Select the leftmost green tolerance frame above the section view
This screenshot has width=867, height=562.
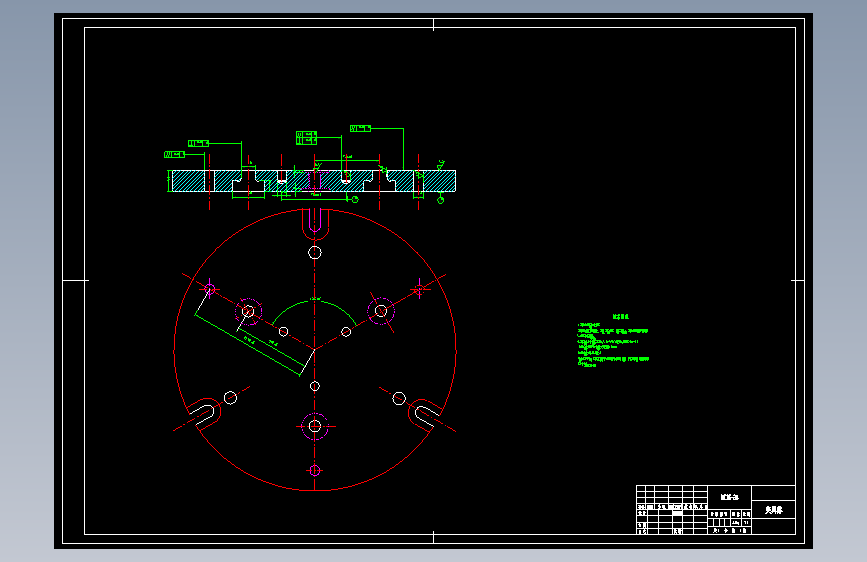tap(174, 154)
